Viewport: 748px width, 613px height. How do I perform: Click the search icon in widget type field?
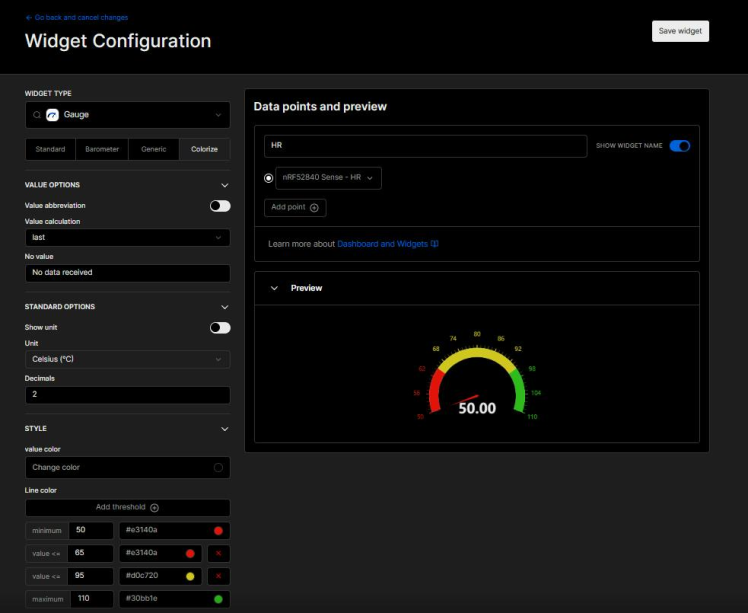pos(37,115)
